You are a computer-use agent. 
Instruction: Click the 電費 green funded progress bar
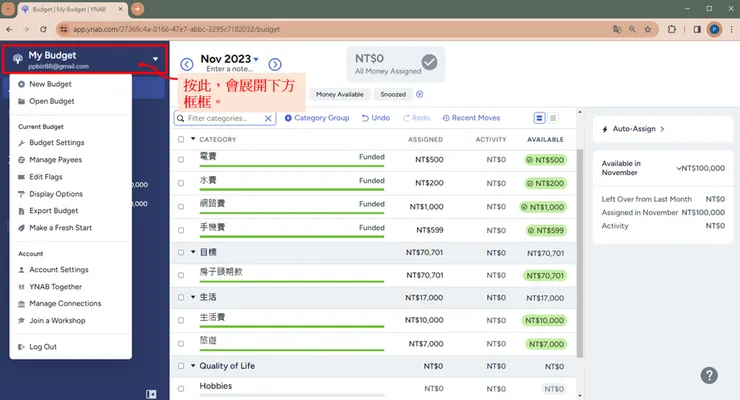(x=292, y=166)
